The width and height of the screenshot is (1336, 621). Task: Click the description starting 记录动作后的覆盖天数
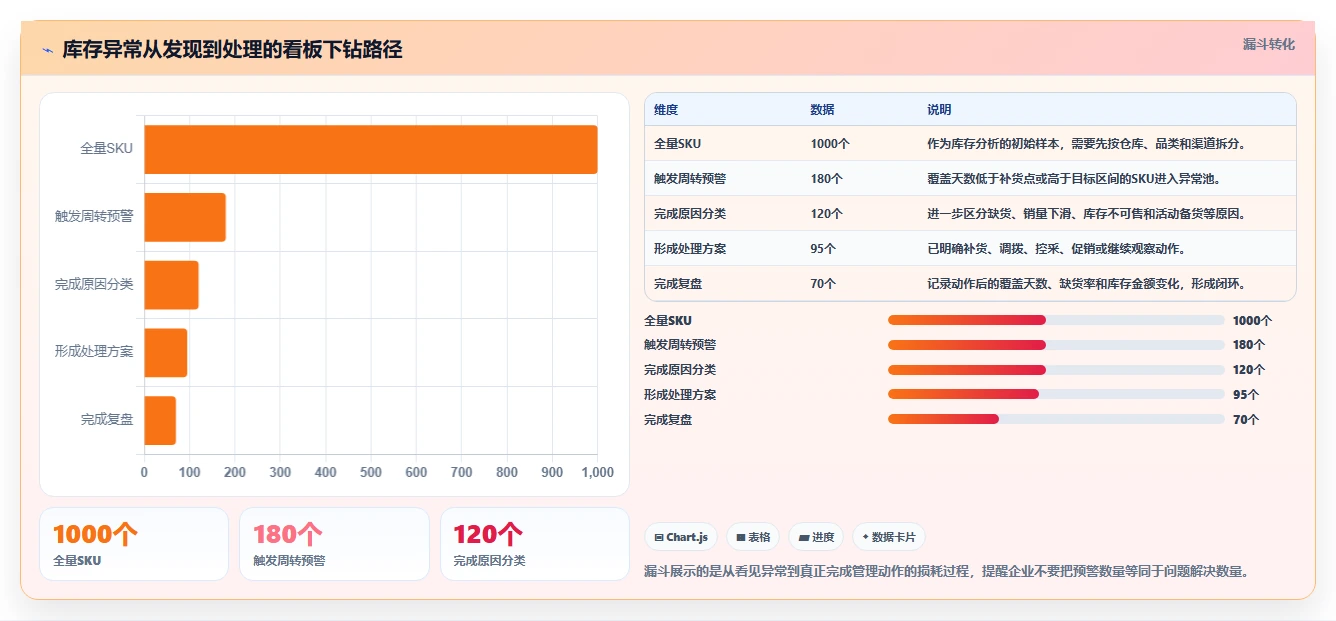(x=1087, y=283)
